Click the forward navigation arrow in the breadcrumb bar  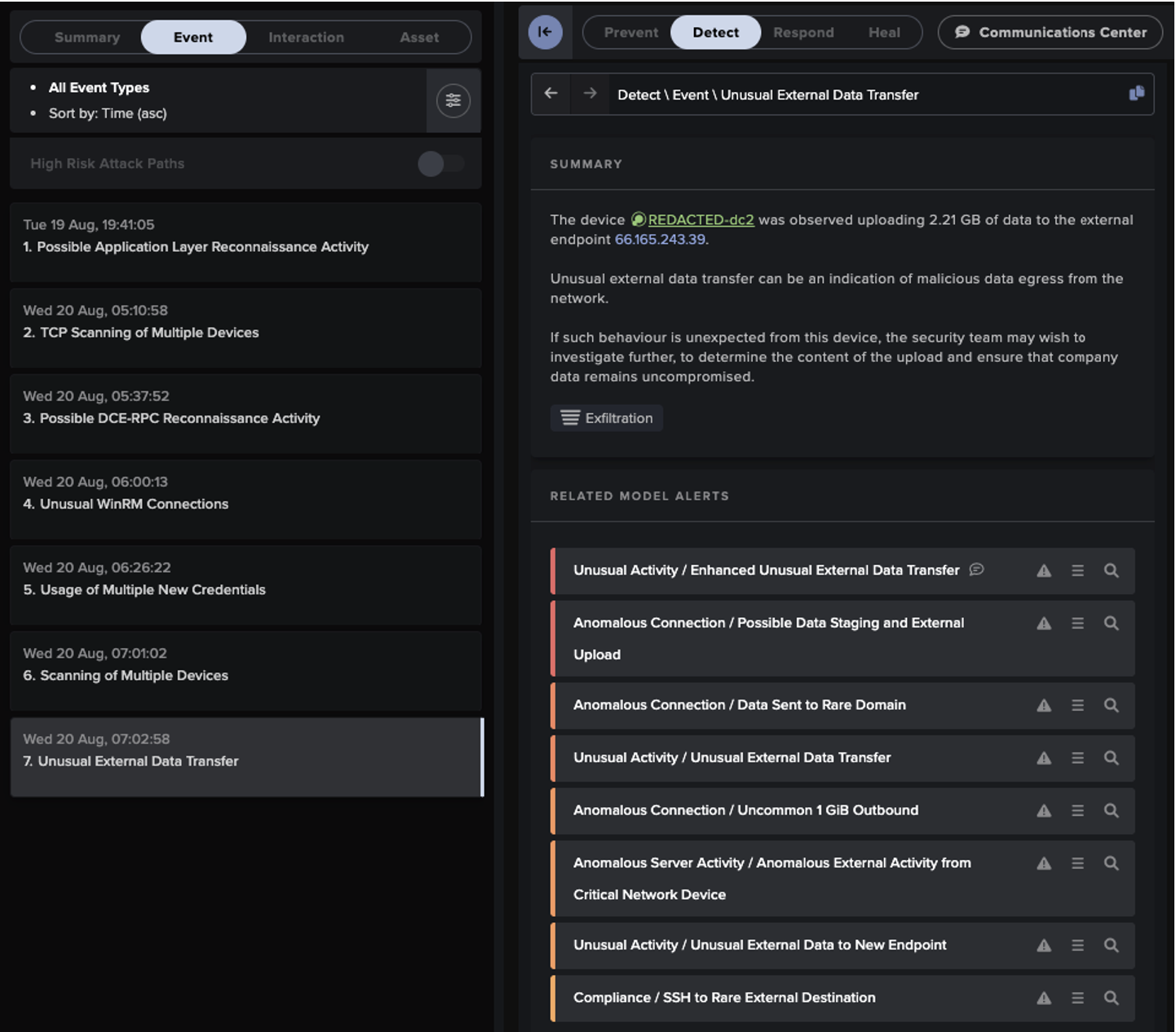click(588, 94)
